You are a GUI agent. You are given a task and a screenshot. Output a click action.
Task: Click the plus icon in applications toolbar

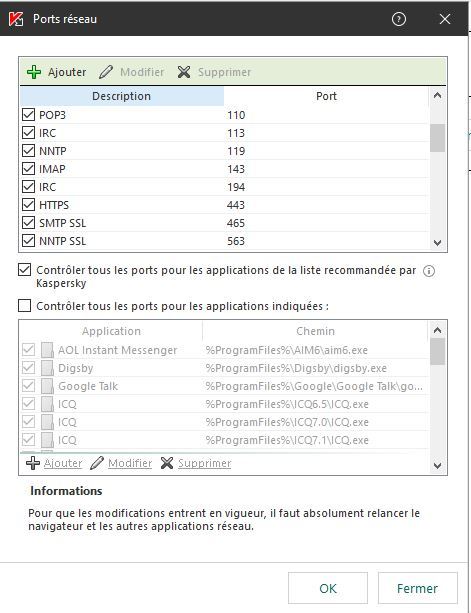coord(33,463)
